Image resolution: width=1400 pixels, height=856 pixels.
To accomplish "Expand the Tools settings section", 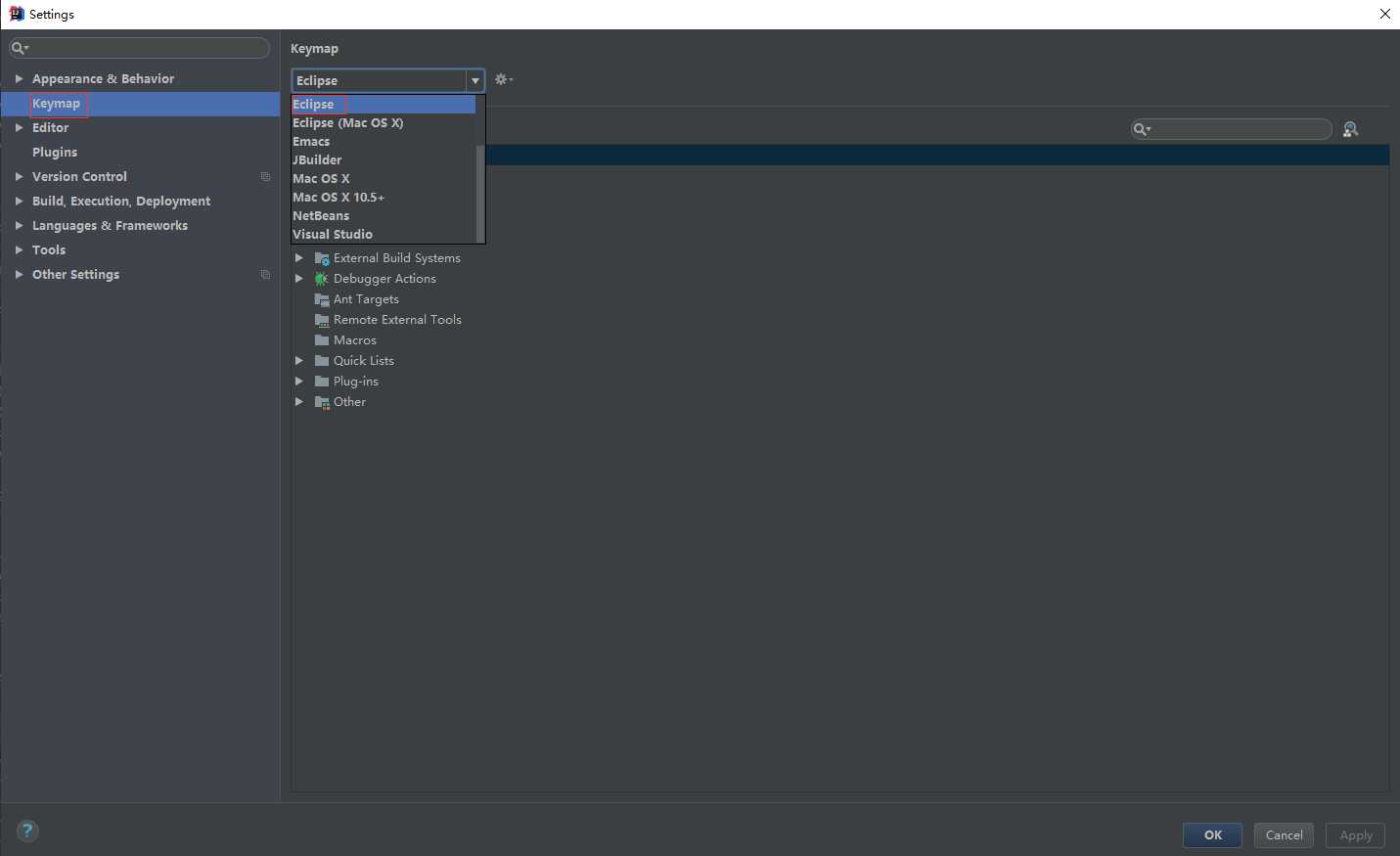I will click(x=19, y=249).
